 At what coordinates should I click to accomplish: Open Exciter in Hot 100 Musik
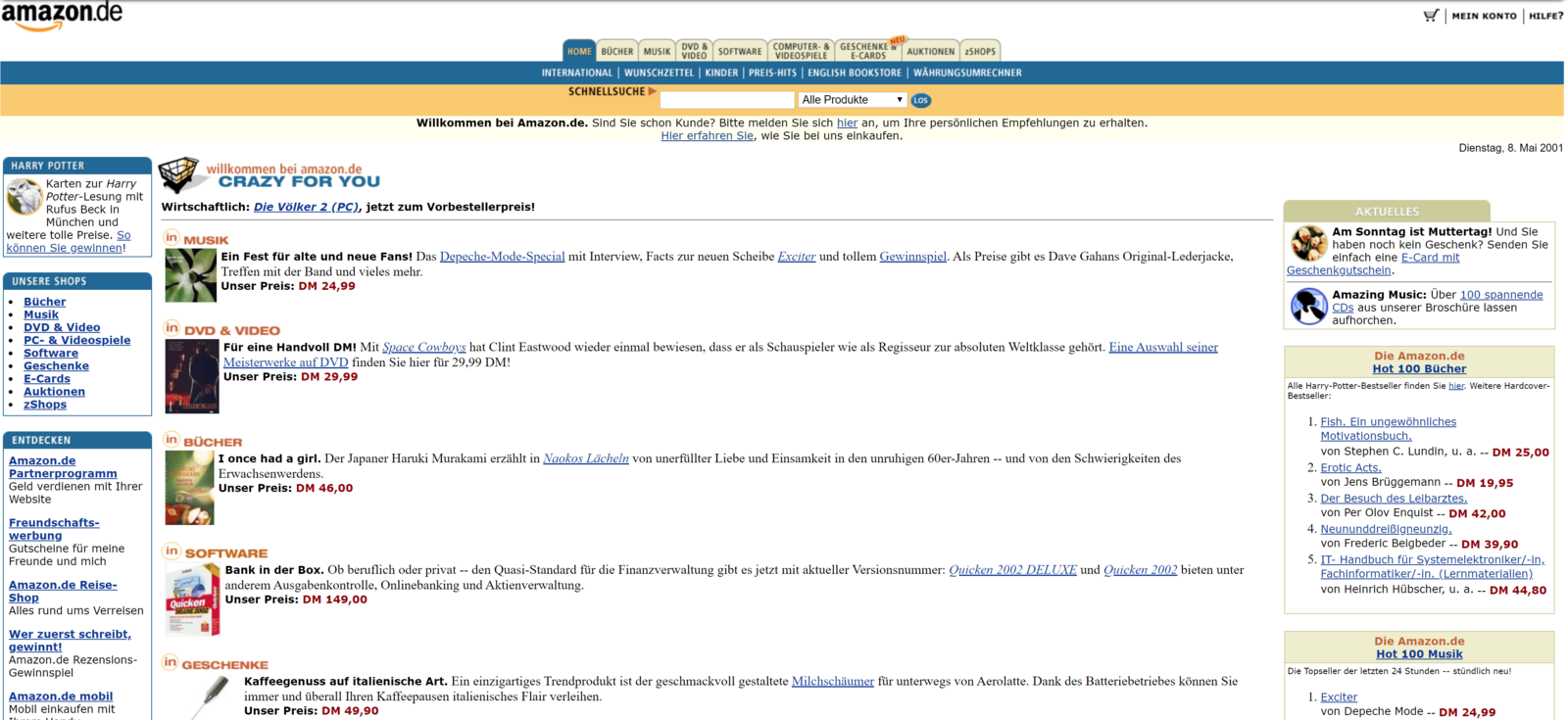point(1339,697)
